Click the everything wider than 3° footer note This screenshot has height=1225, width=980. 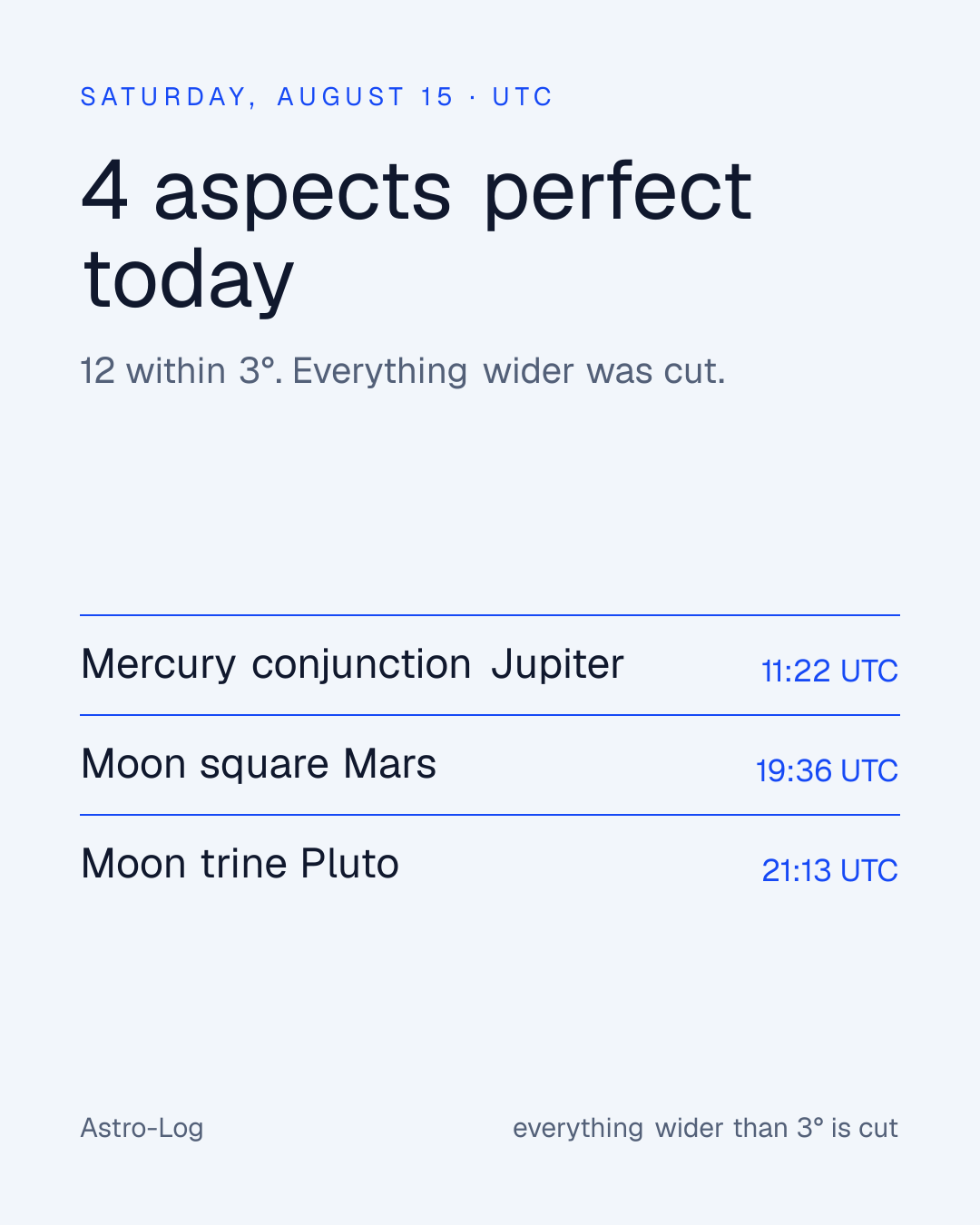pyautogui.click(x=705, y=1128)
